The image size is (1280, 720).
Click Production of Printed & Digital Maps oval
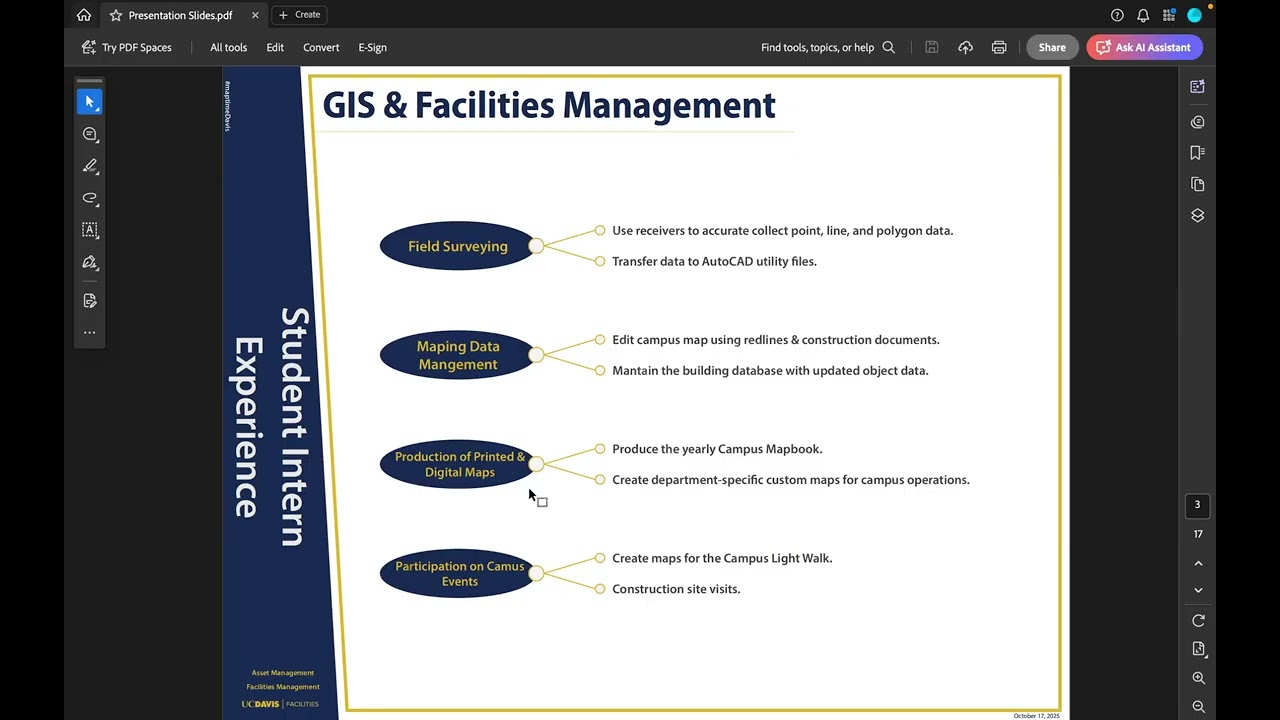(x=457, y=464)
